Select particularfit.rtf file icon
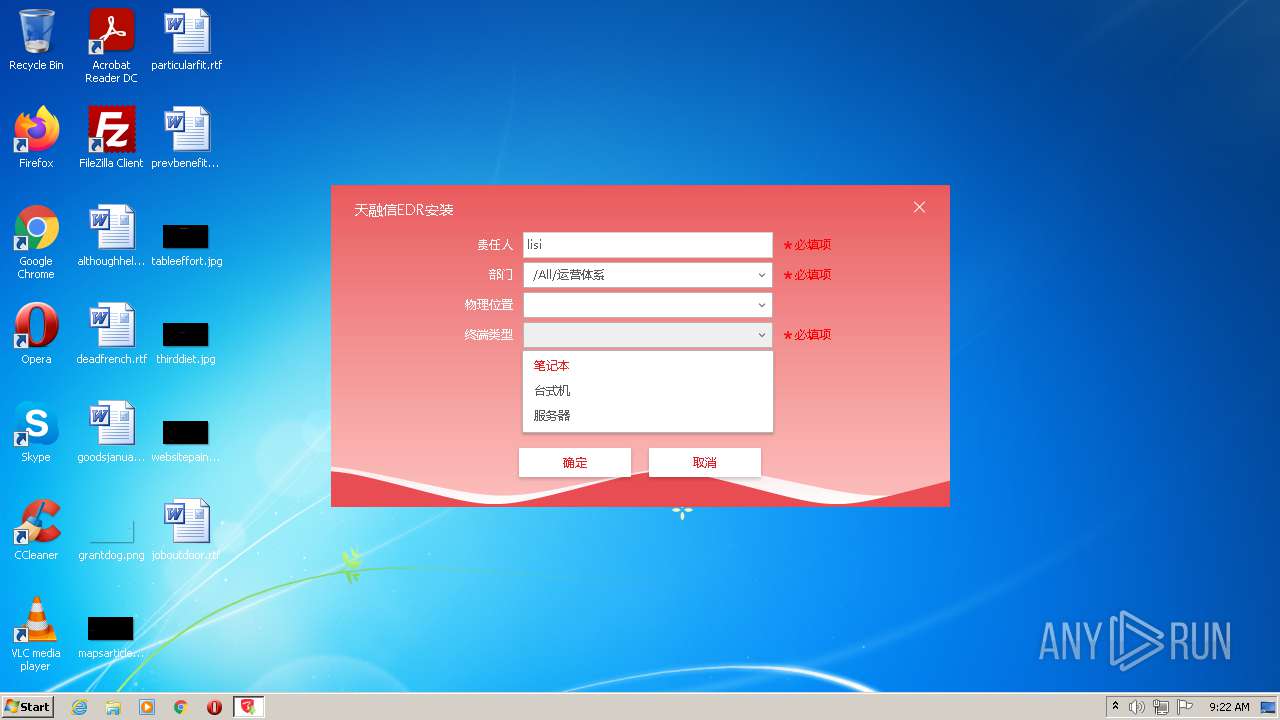This screenshot has width=1280, height=720. [x=187, y=40]
